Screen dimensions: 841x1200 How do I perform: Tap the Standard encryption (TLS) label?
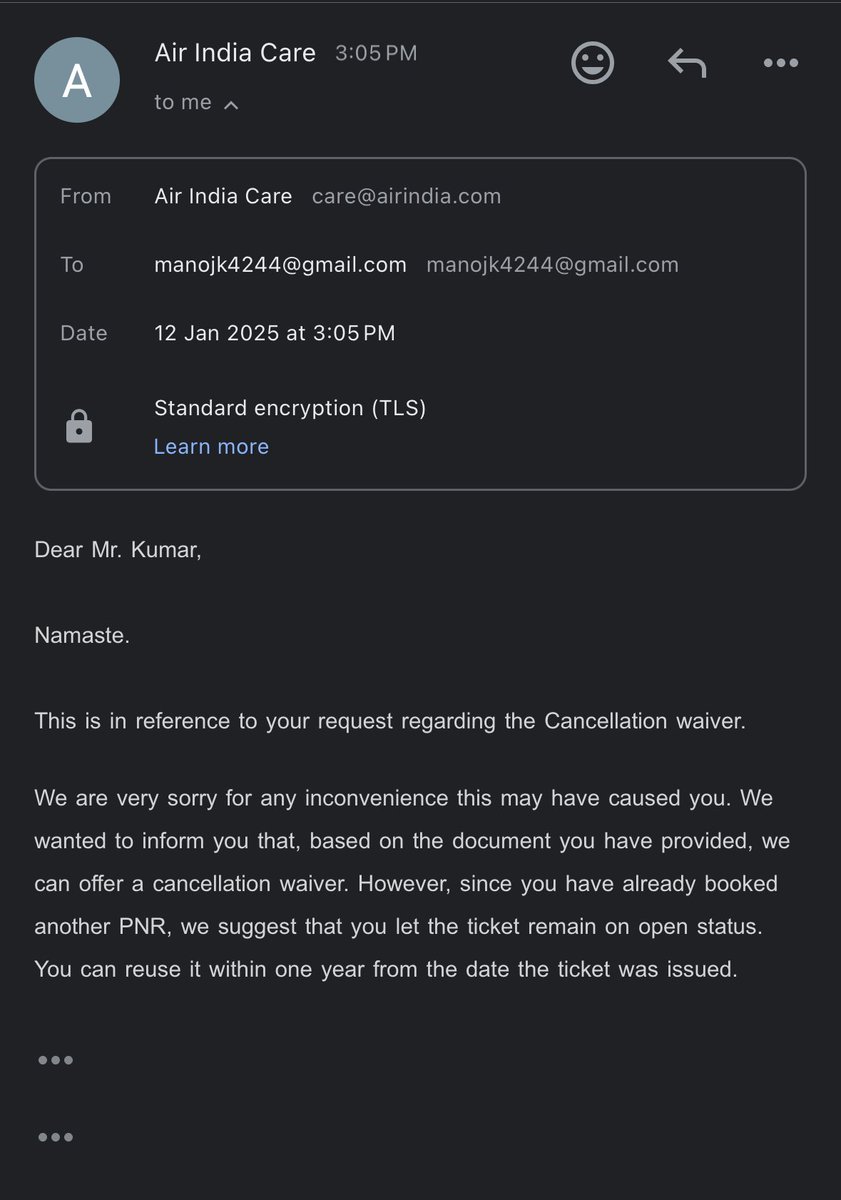(290, 408)
